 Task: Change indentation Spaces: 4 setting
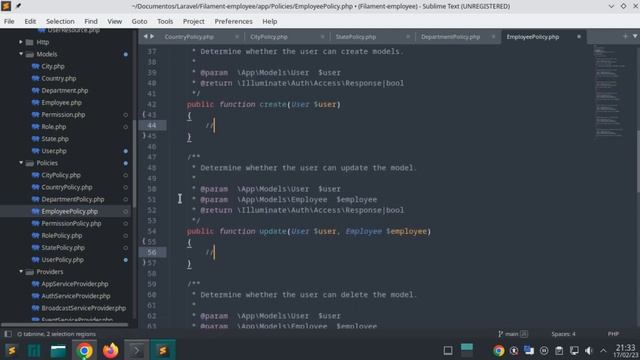click(563, 334)
